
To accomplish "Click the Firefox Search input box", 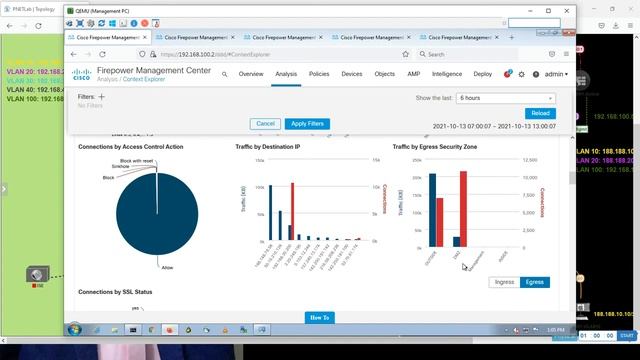I will pos(467,54).
